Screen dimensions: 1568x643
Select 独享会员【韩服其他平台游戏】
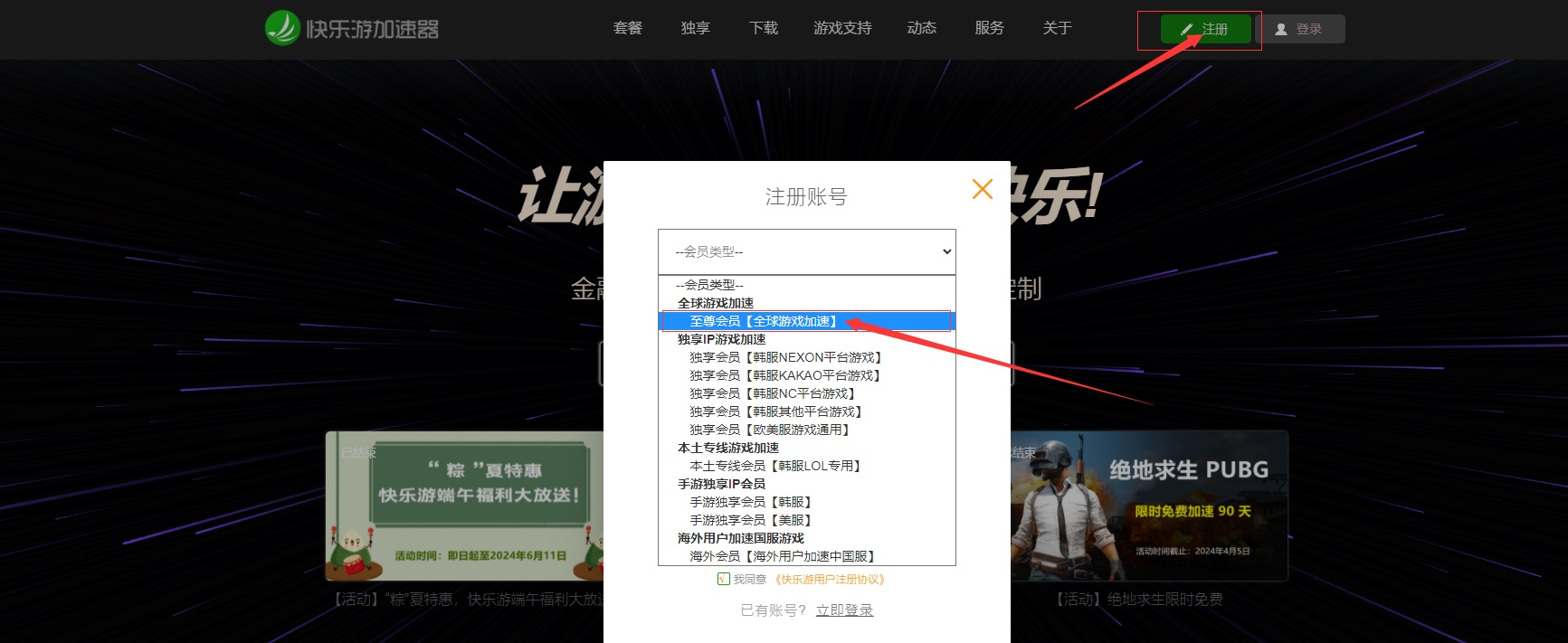click(x=807, y=411)
